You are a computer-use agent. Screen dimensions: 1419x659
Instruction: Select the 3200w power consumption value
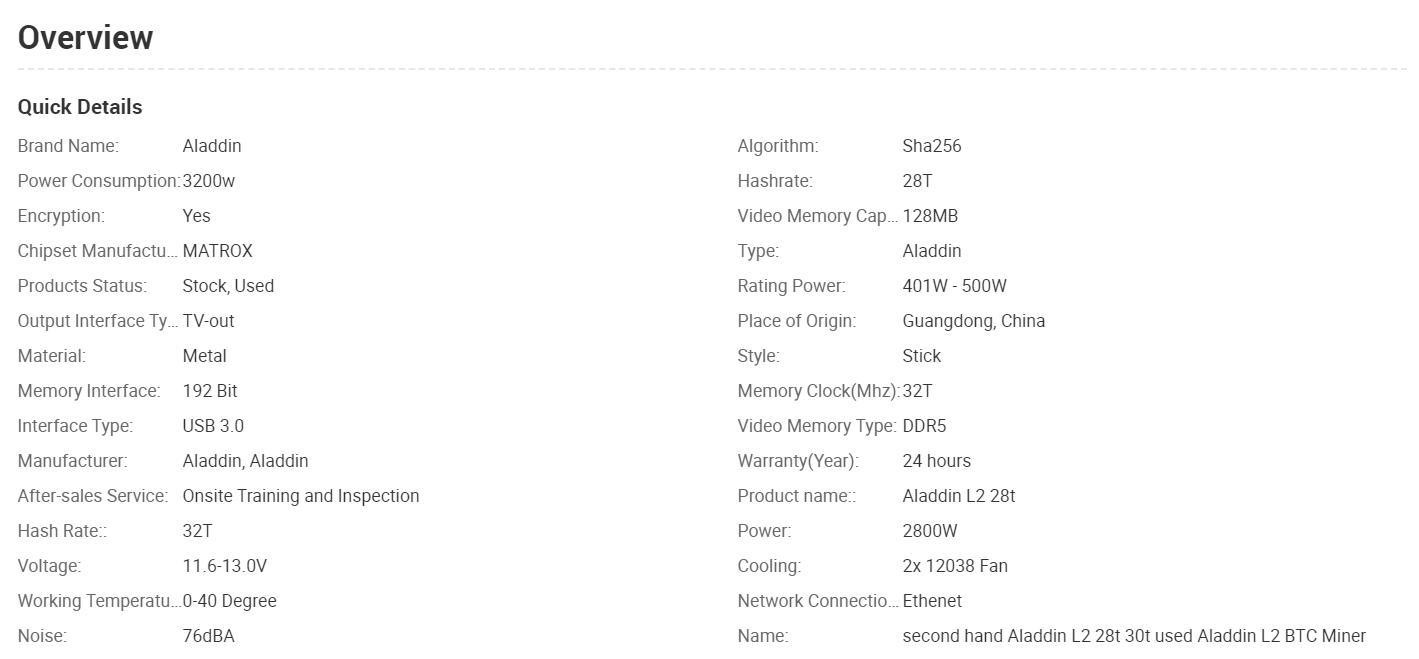pyautogui.click(x=209, y=181)
